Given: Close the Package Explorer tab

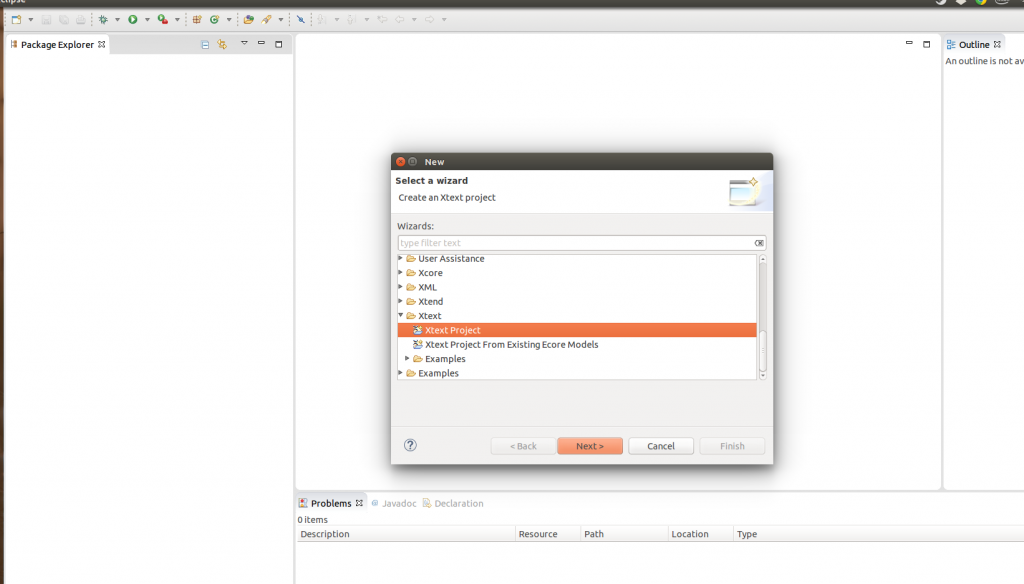Looking at the screenshot, I should [102, 44].
